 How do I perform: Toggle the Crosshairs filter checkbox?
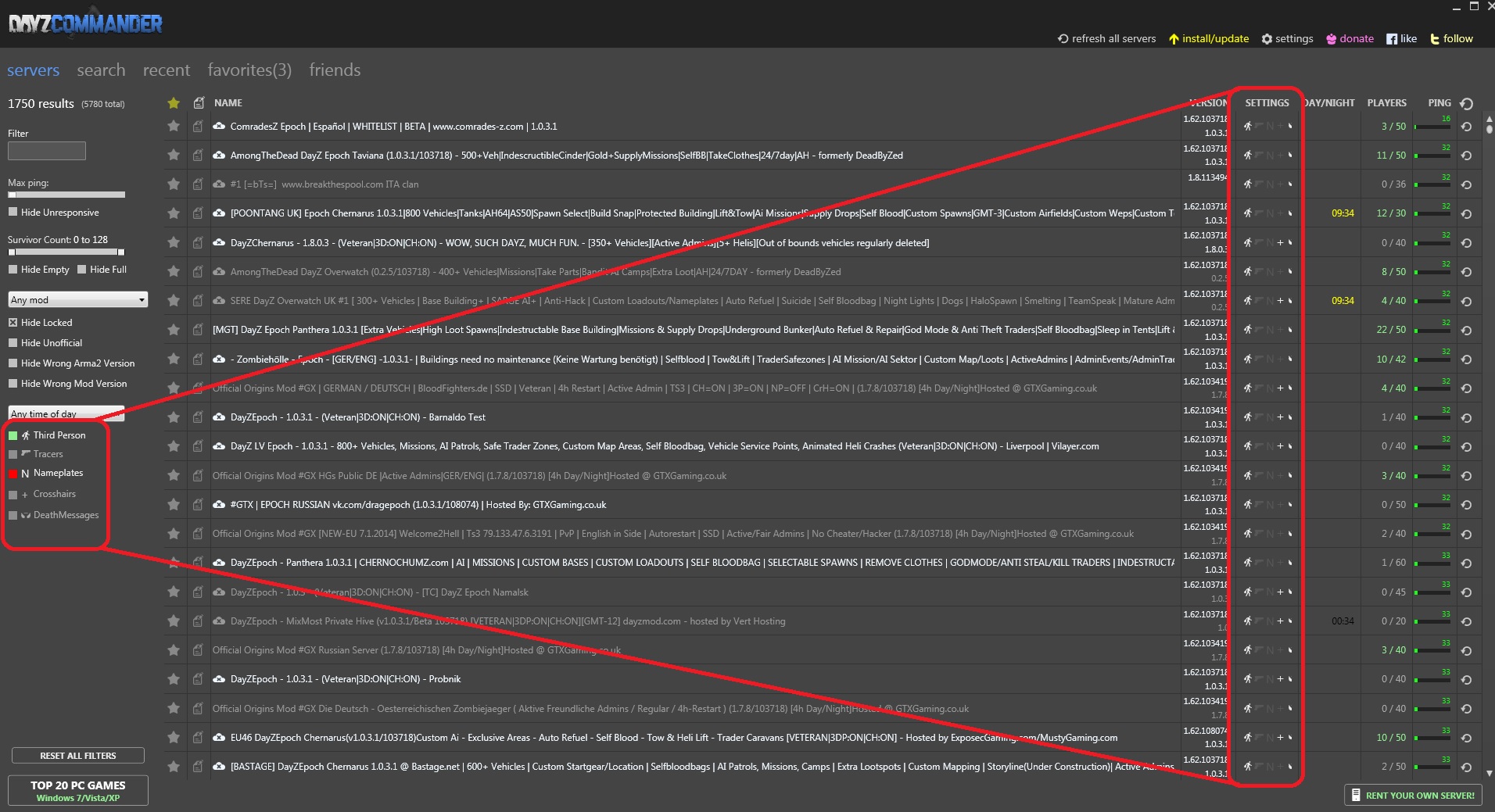13,495
